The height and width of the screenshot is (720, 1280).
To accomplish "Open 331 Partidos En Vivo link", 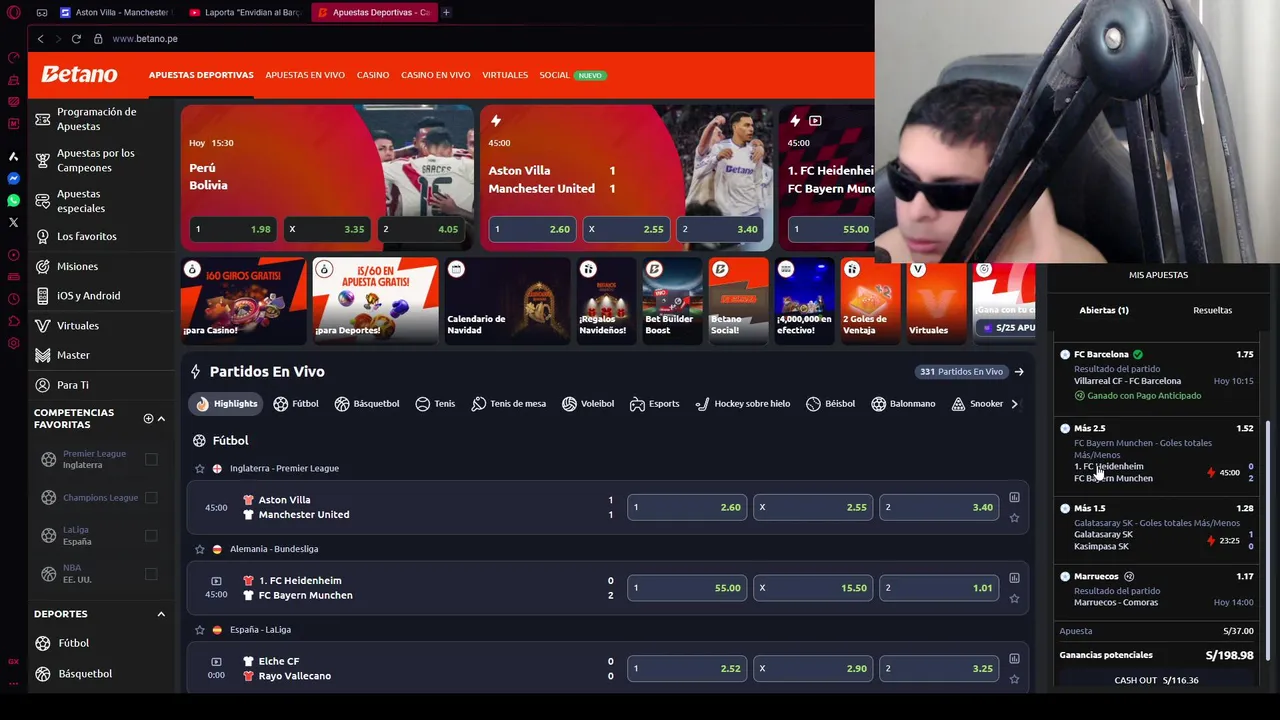I will coord(960,372).
